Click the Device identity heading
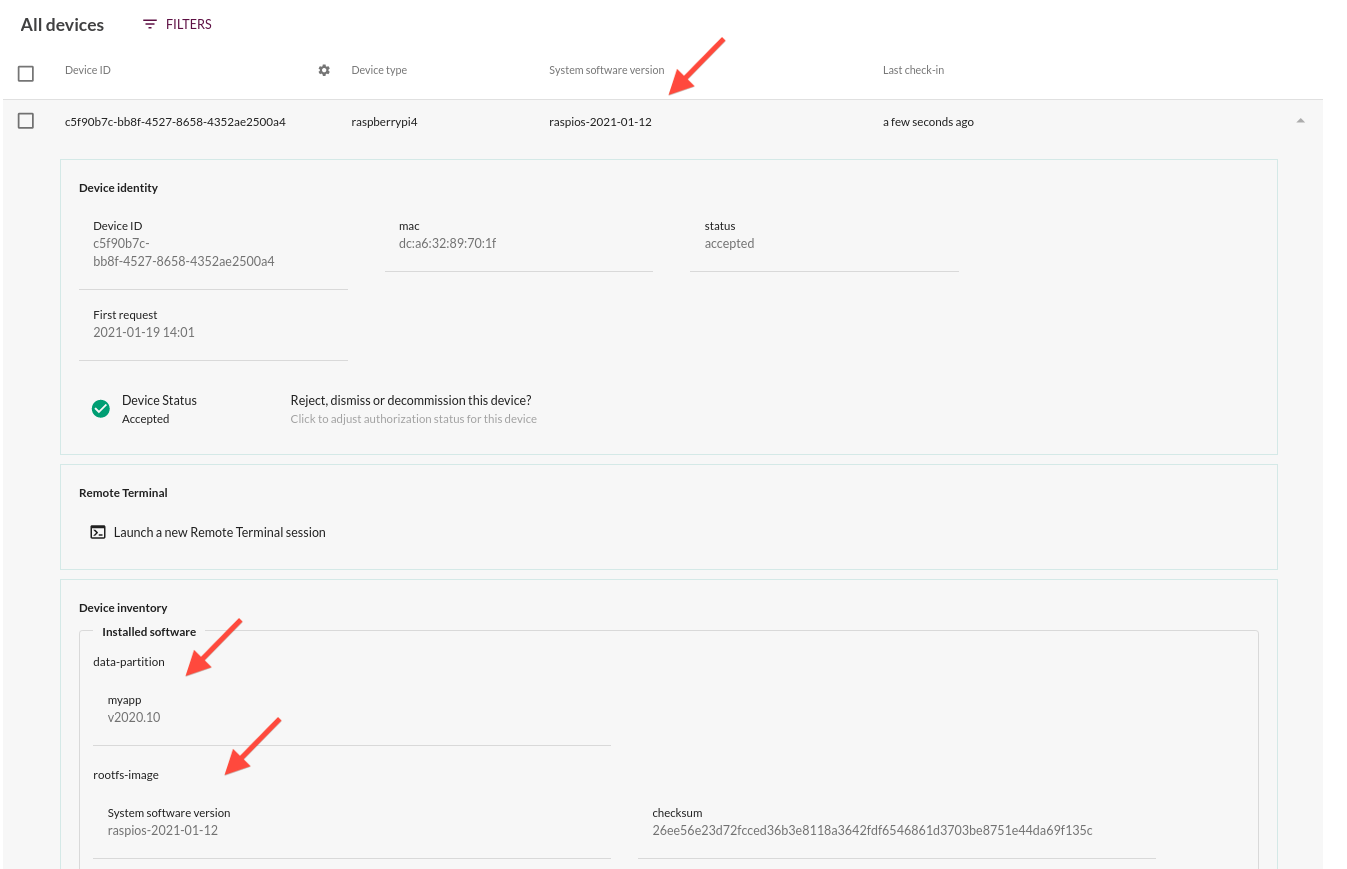This screenshot has width=1347, height=869. point(118,187)
